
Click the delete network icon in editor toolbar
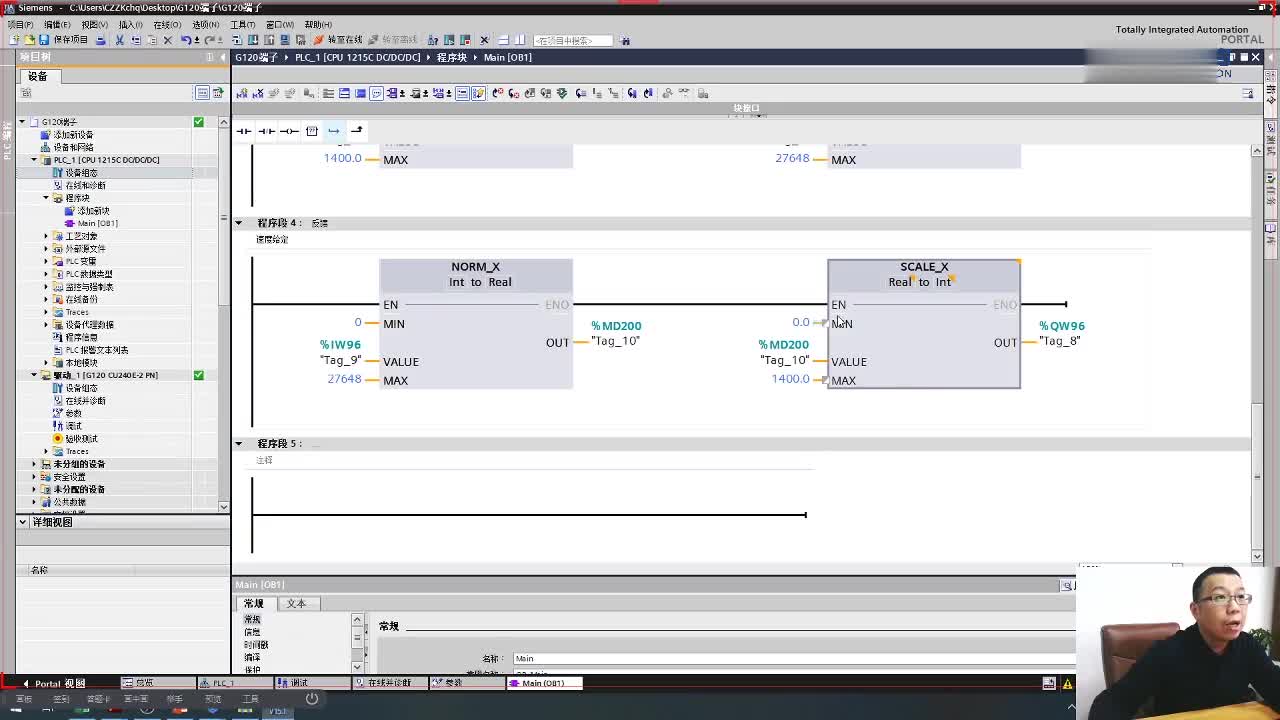point(258,93)
